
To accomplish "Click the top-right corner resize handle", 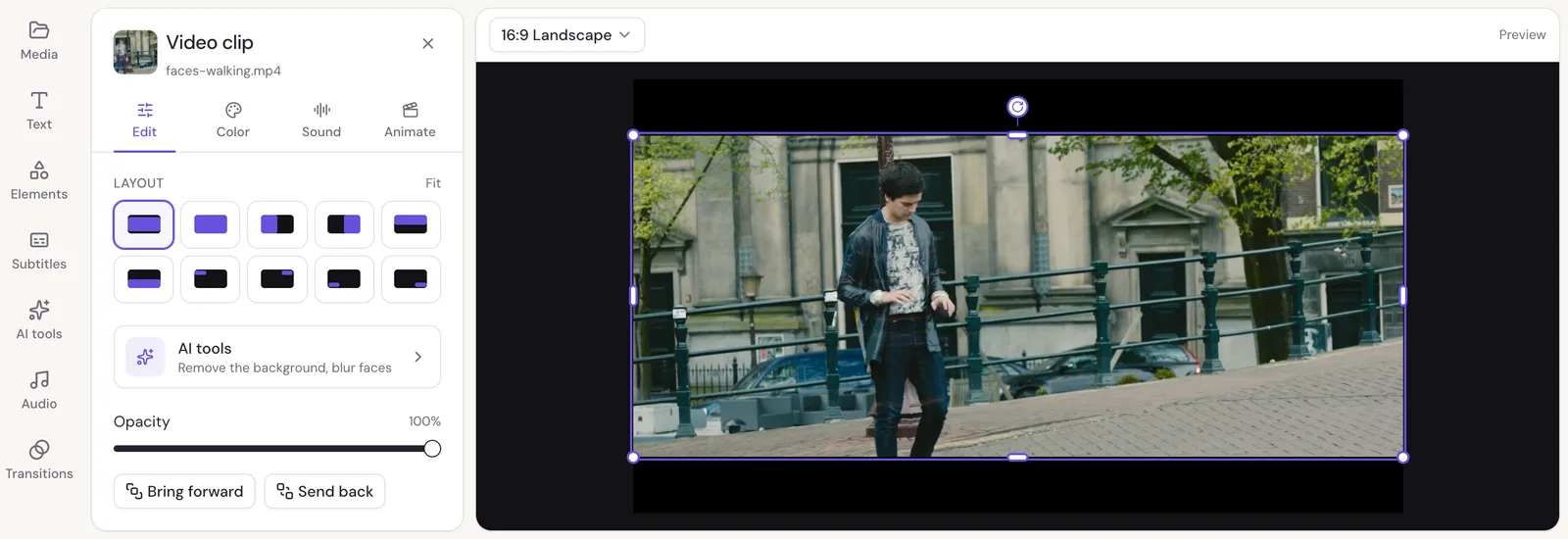I will [1403, 135].
